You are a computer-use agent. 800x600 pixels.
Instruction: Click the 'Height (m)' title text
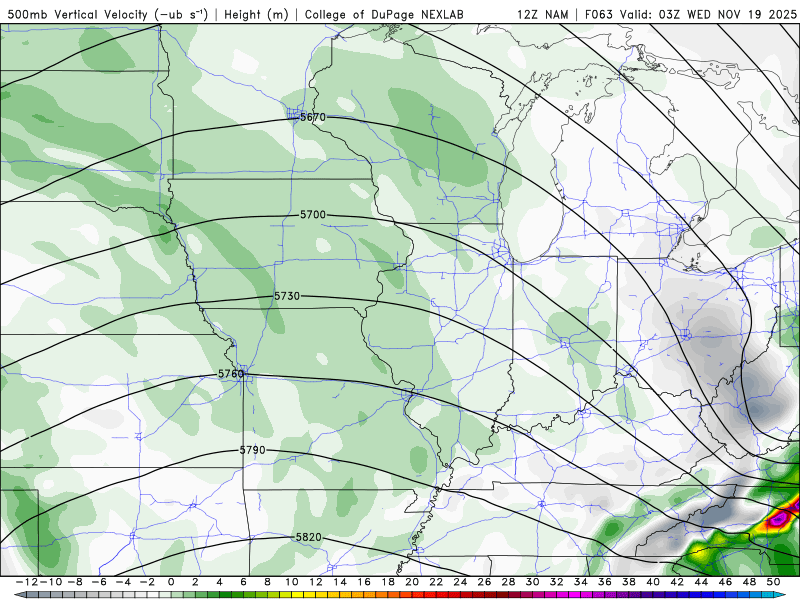point(256,14)
